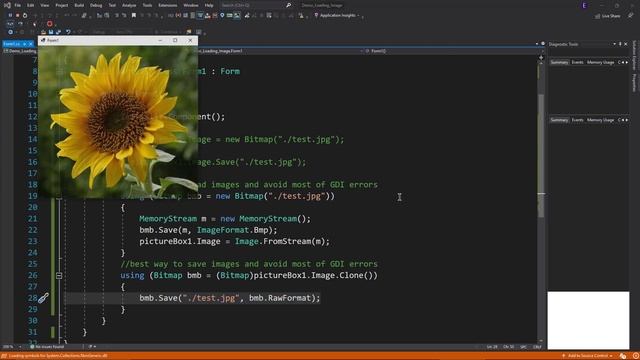Open the Diagnostic Tools window options dropdown
This screenshot has height=360, width=640.
[614, 44]
